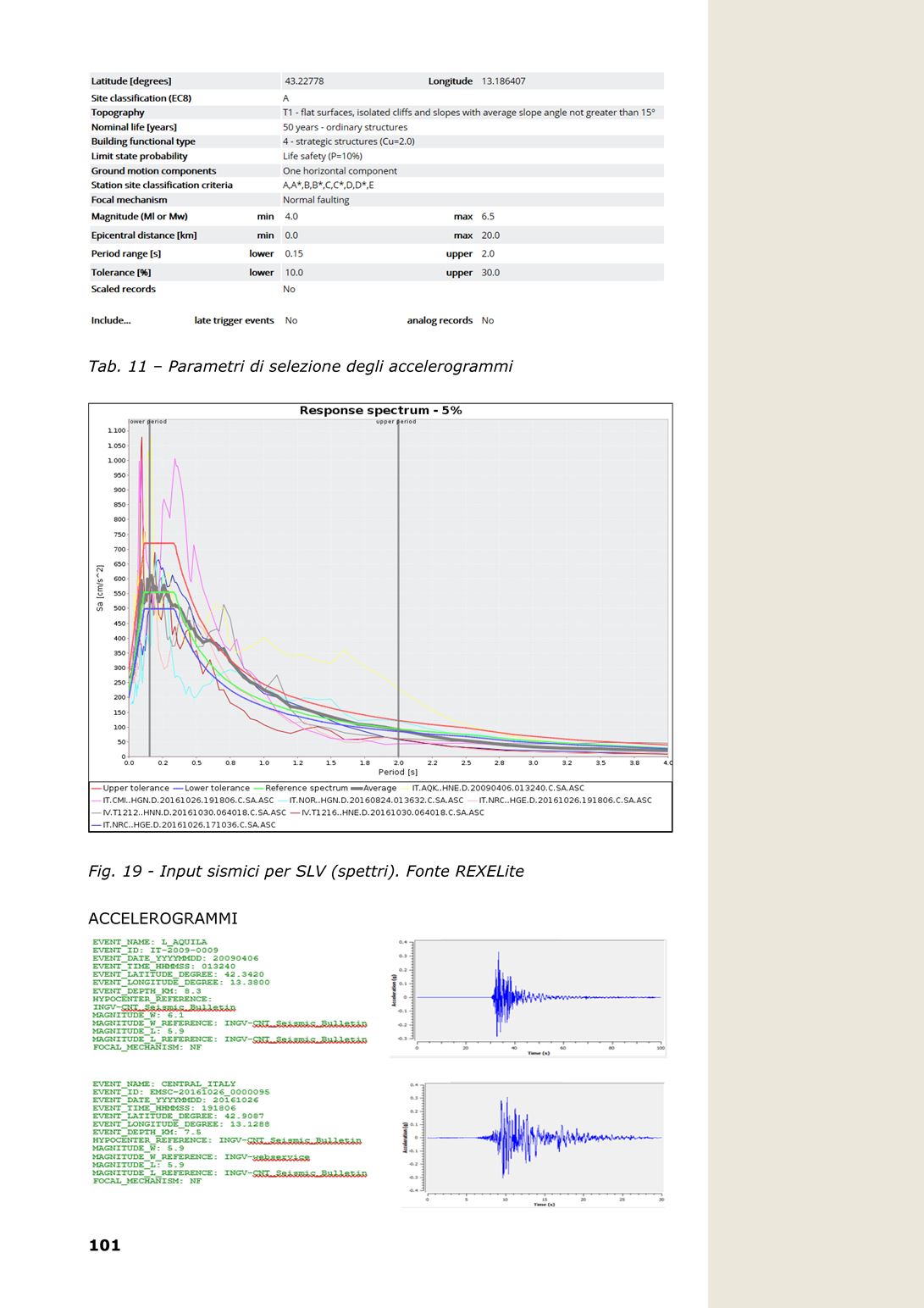Select the 'One horizontal component' value

(x=340, y=171)
